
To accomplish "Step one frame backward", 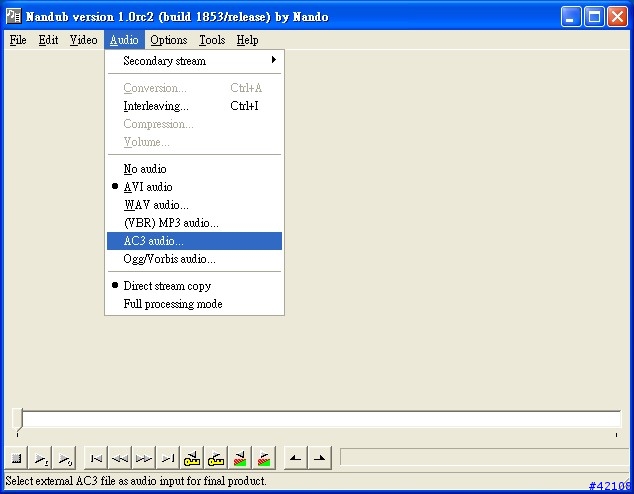I will (120, 458).
